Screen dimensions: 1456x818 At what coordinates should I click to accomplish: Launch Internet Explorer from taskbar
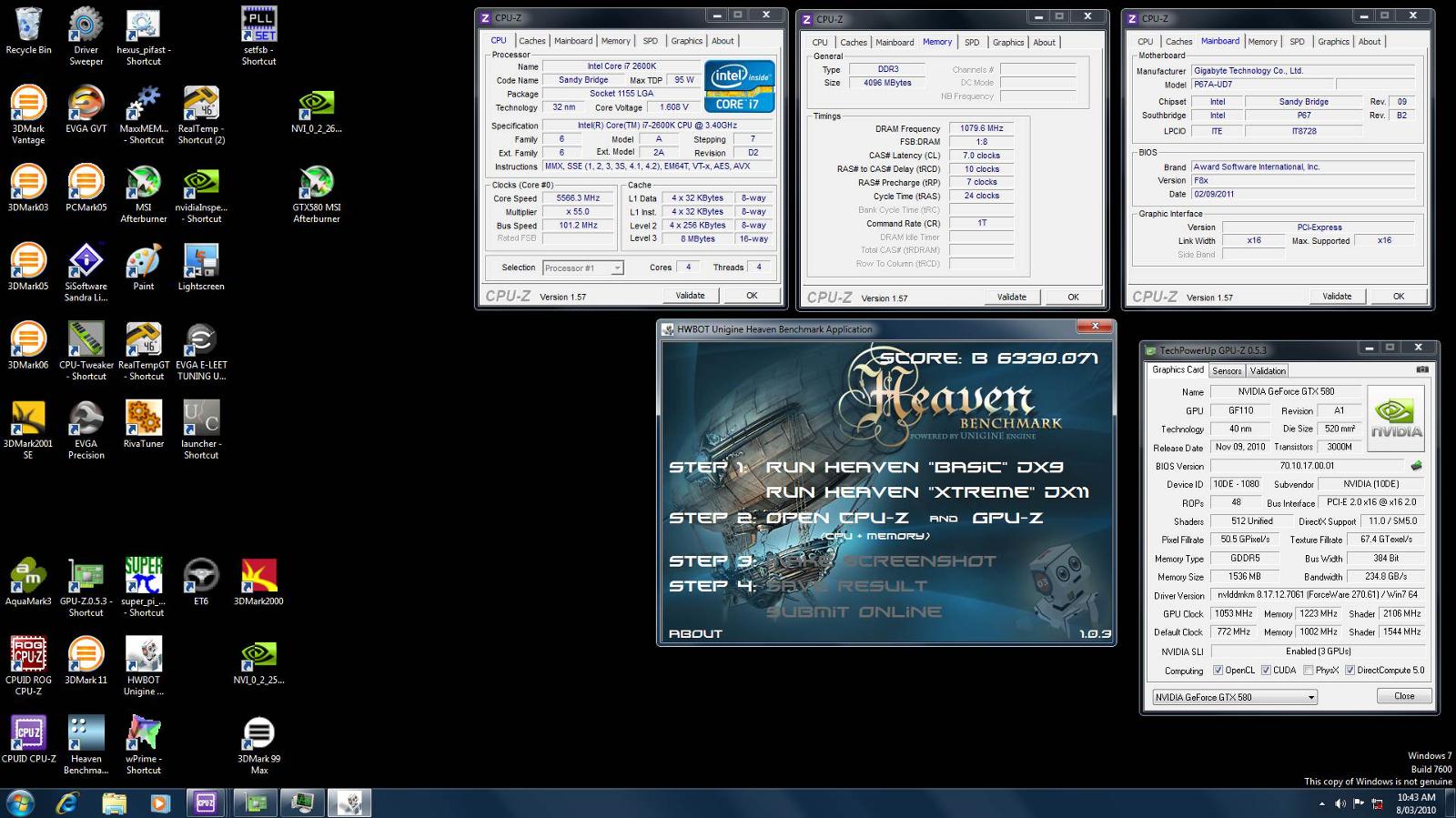(67, 803)
